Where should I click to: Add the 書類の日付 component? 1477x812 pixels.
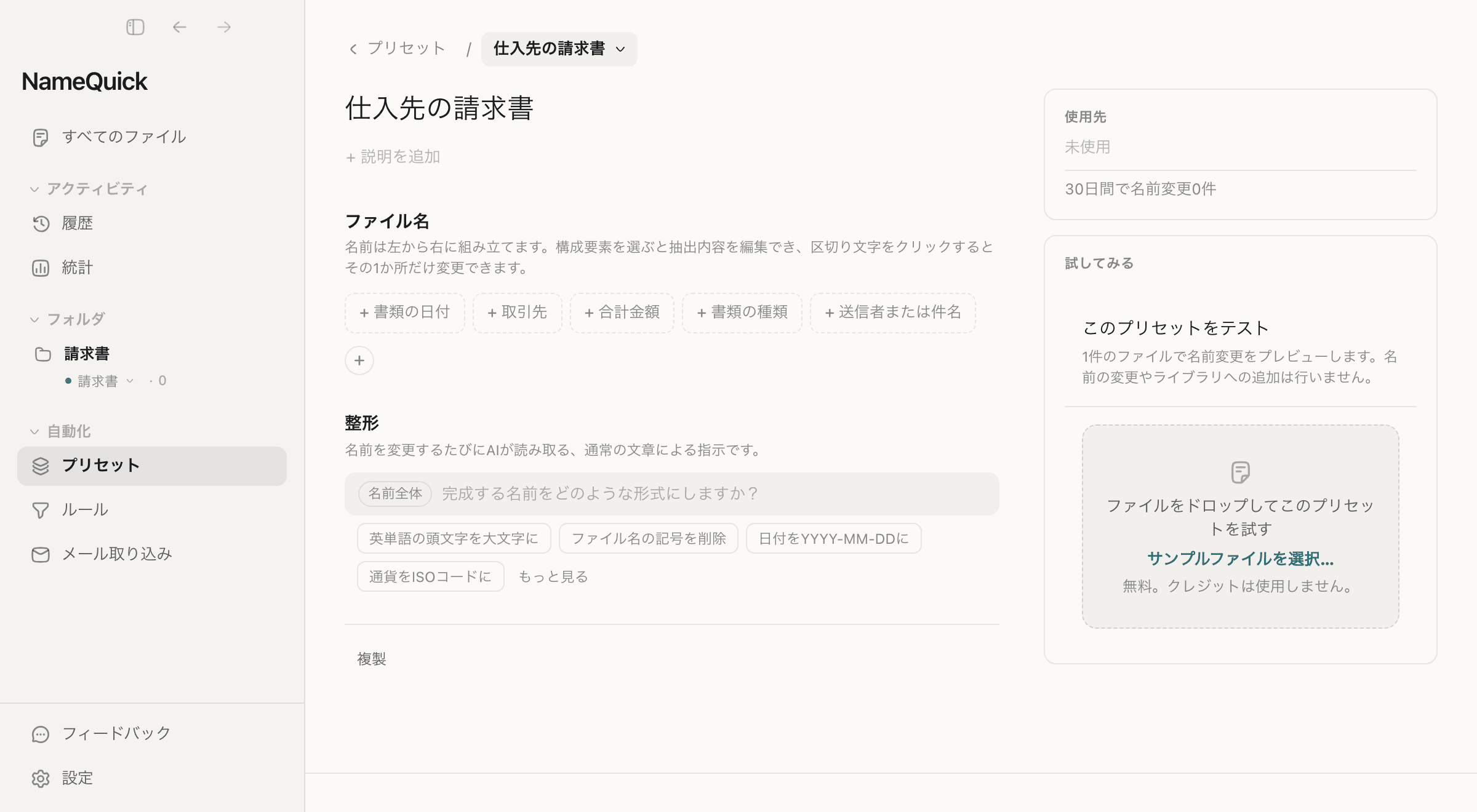tap(405, 312)
